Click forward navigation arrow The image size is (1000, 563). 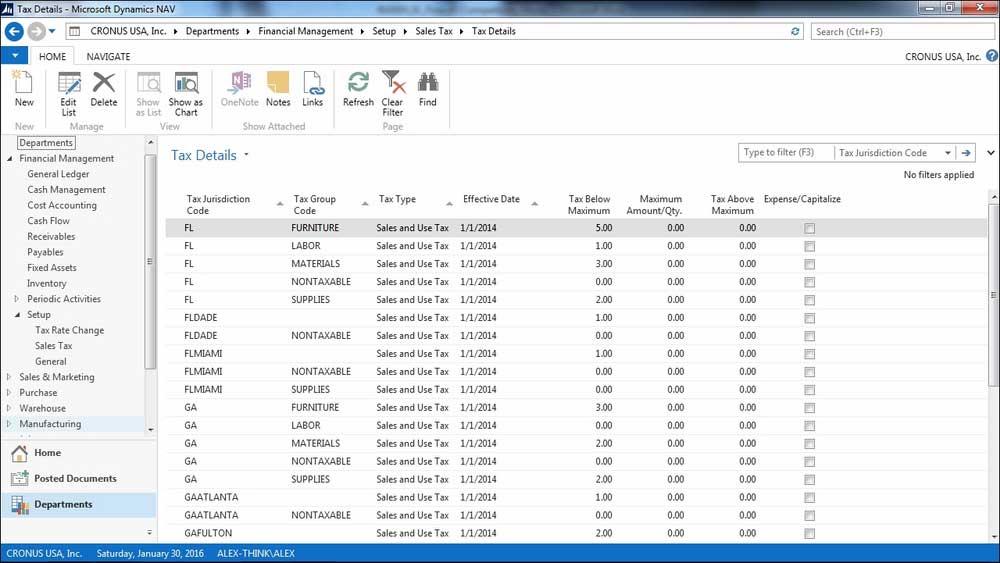[x=36, y=31]
